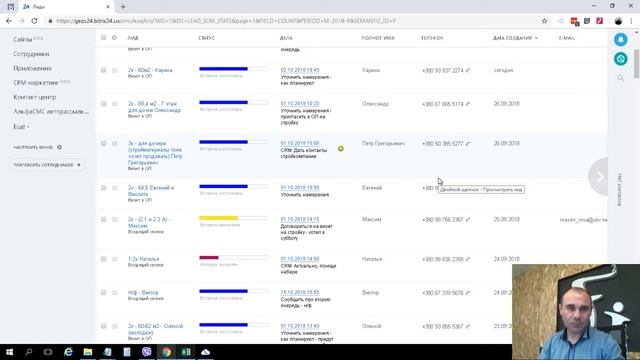
Task: Click call icon beside Карина phone number
Action: point(468,71)
